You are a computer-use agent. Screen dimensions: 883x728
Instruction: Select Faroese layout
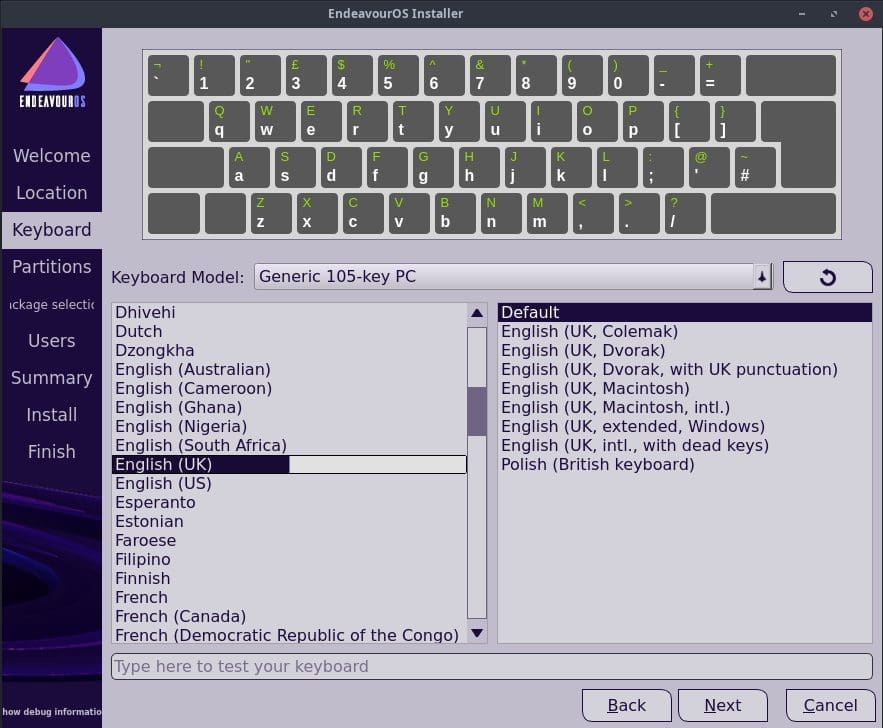[x=289, y=541]
